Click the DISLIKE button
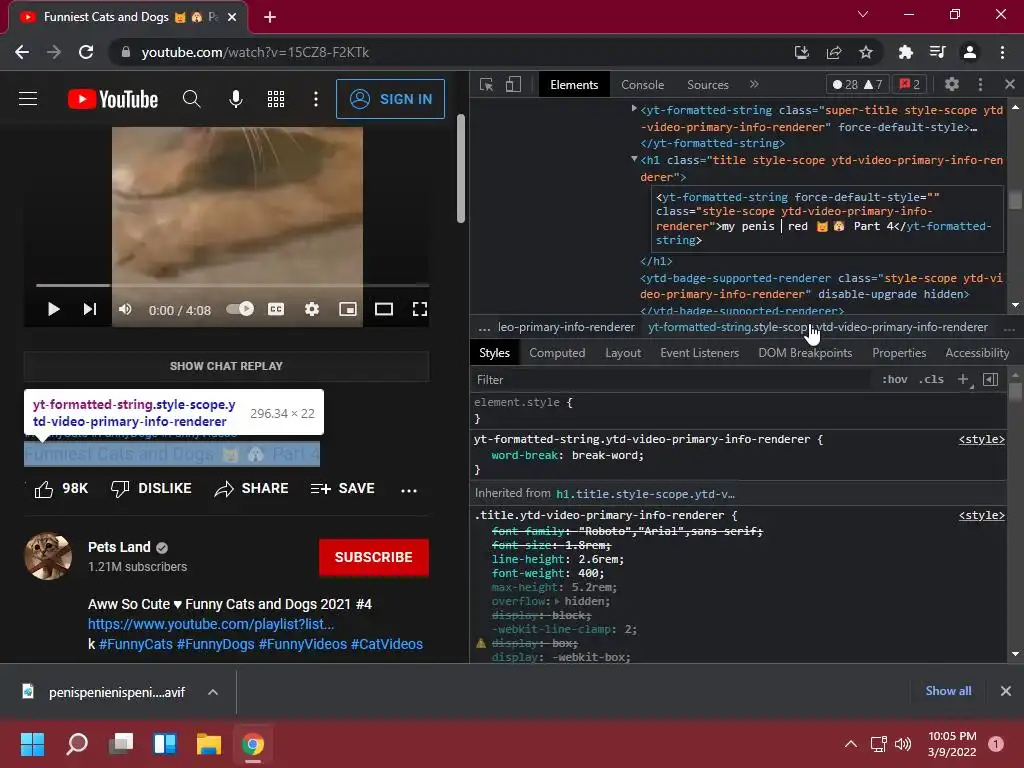 (x=151, y=488)
